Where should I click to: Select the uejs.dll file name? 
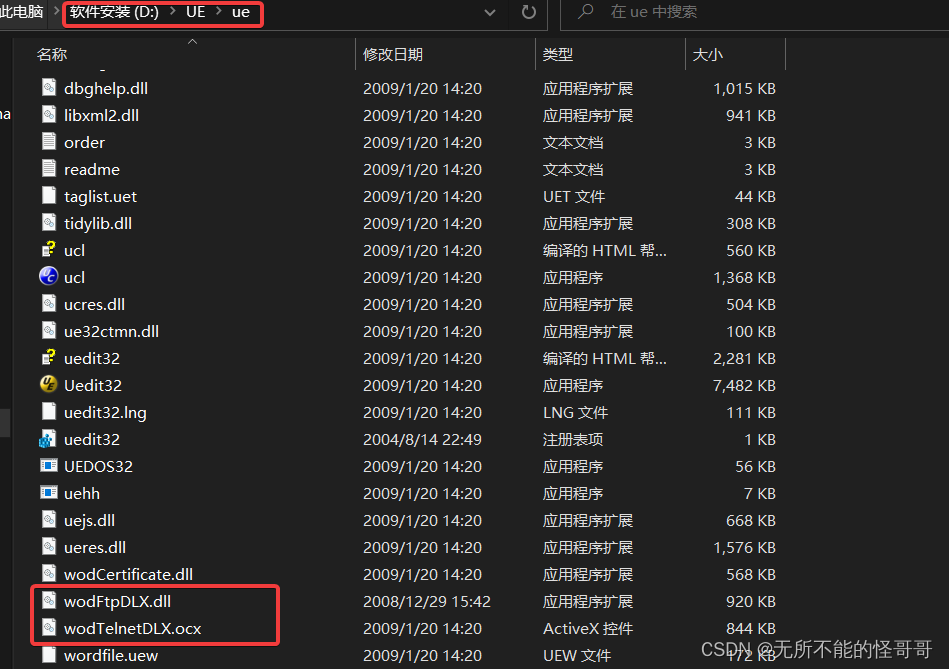(x=90, y=521)
